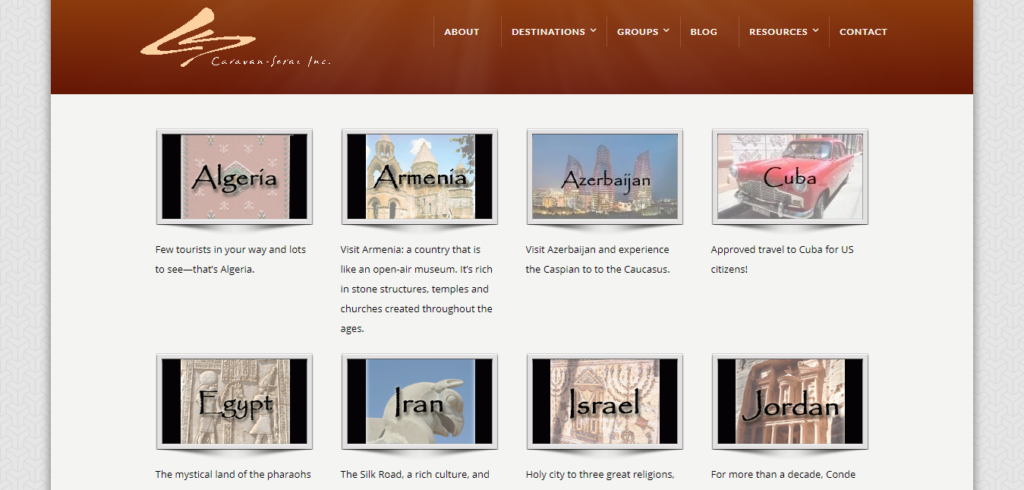
Task: Open the Algeria destination thumbnail
Action: (234, 176)
